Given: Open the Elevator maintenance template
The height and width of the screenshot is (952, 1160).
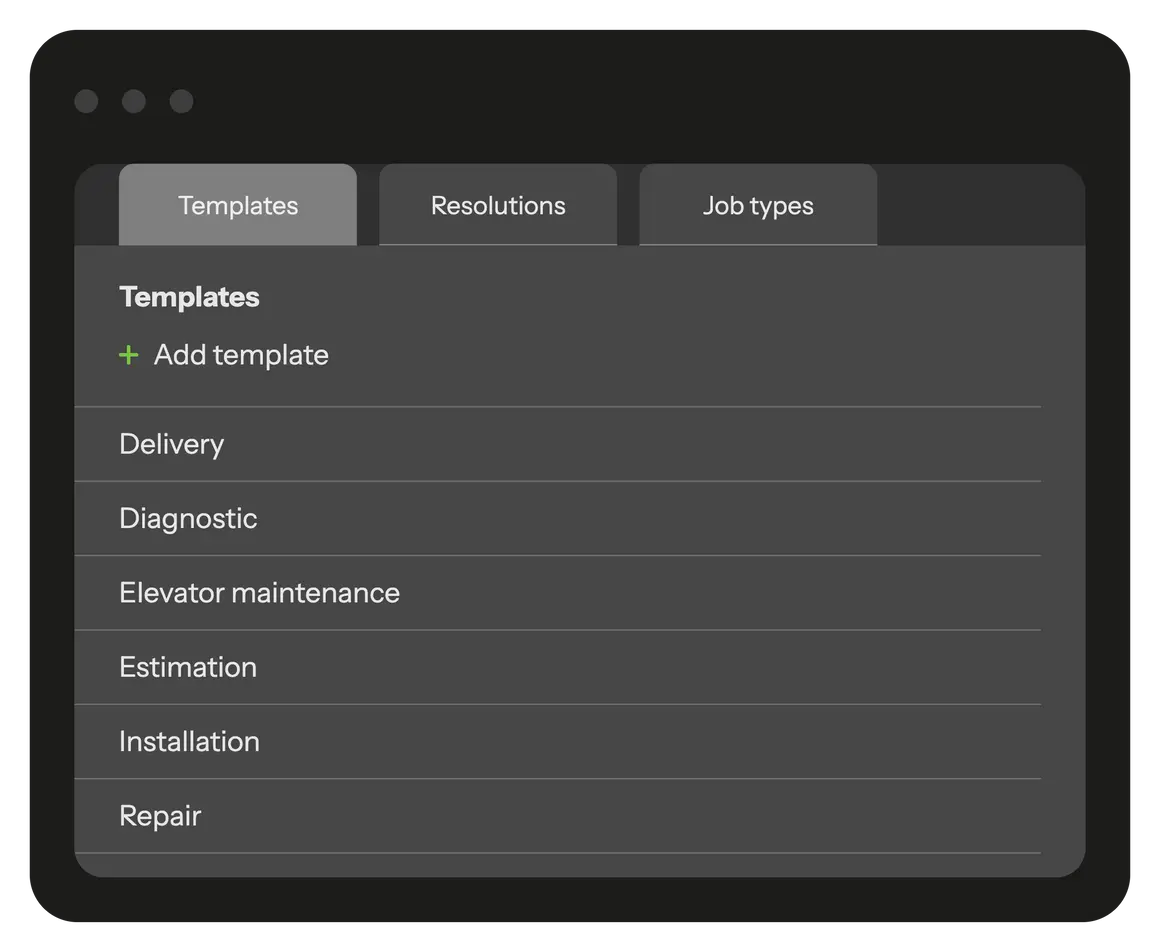Looking at the screenshot, I should click(x=259, y=593).
